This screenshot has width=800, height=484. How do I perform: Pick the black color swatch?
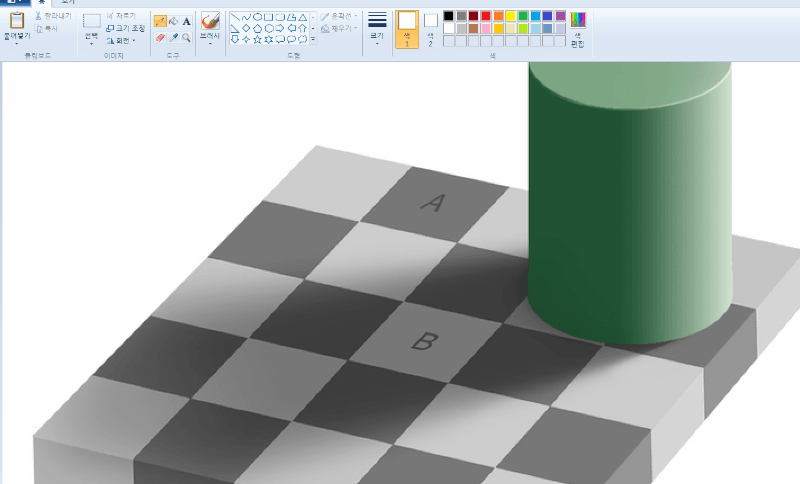pos(448,16)
